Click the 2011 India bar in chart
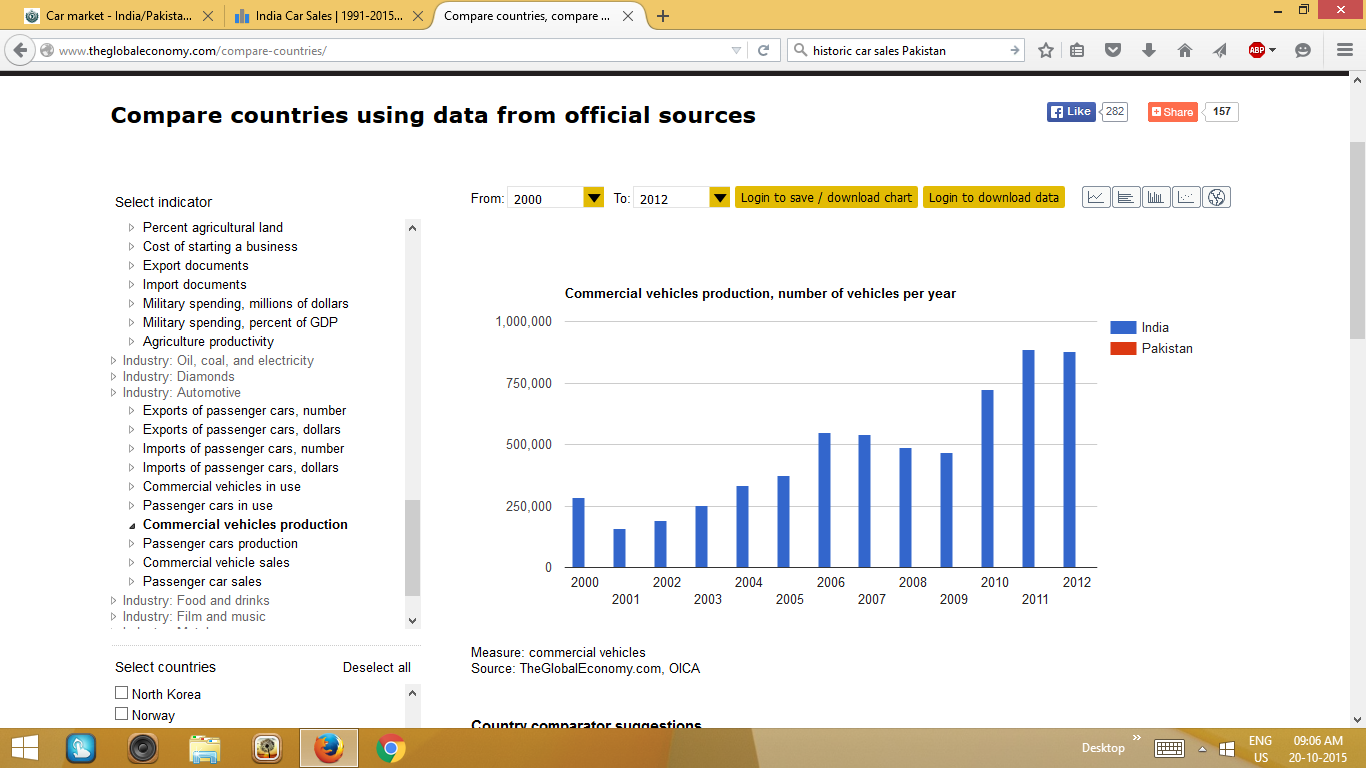 (x=1028, y=458)
